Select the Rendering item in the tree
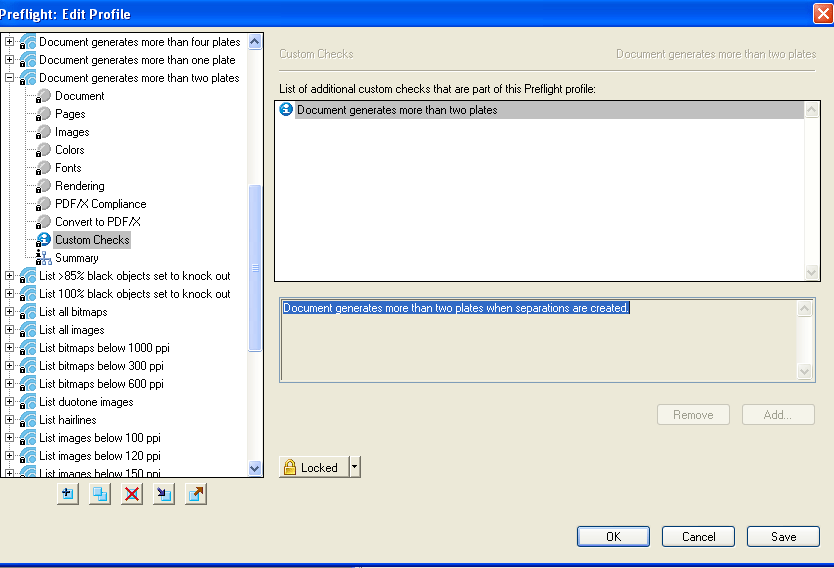The image size is (834, 568). tap(80, 186)
